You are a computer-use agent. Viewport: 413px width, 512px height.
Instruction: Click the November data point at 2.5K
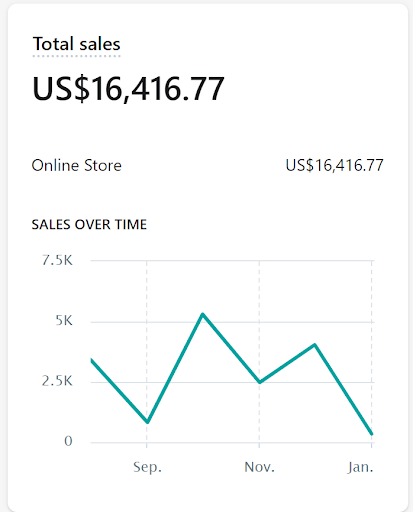coord(260,382)
